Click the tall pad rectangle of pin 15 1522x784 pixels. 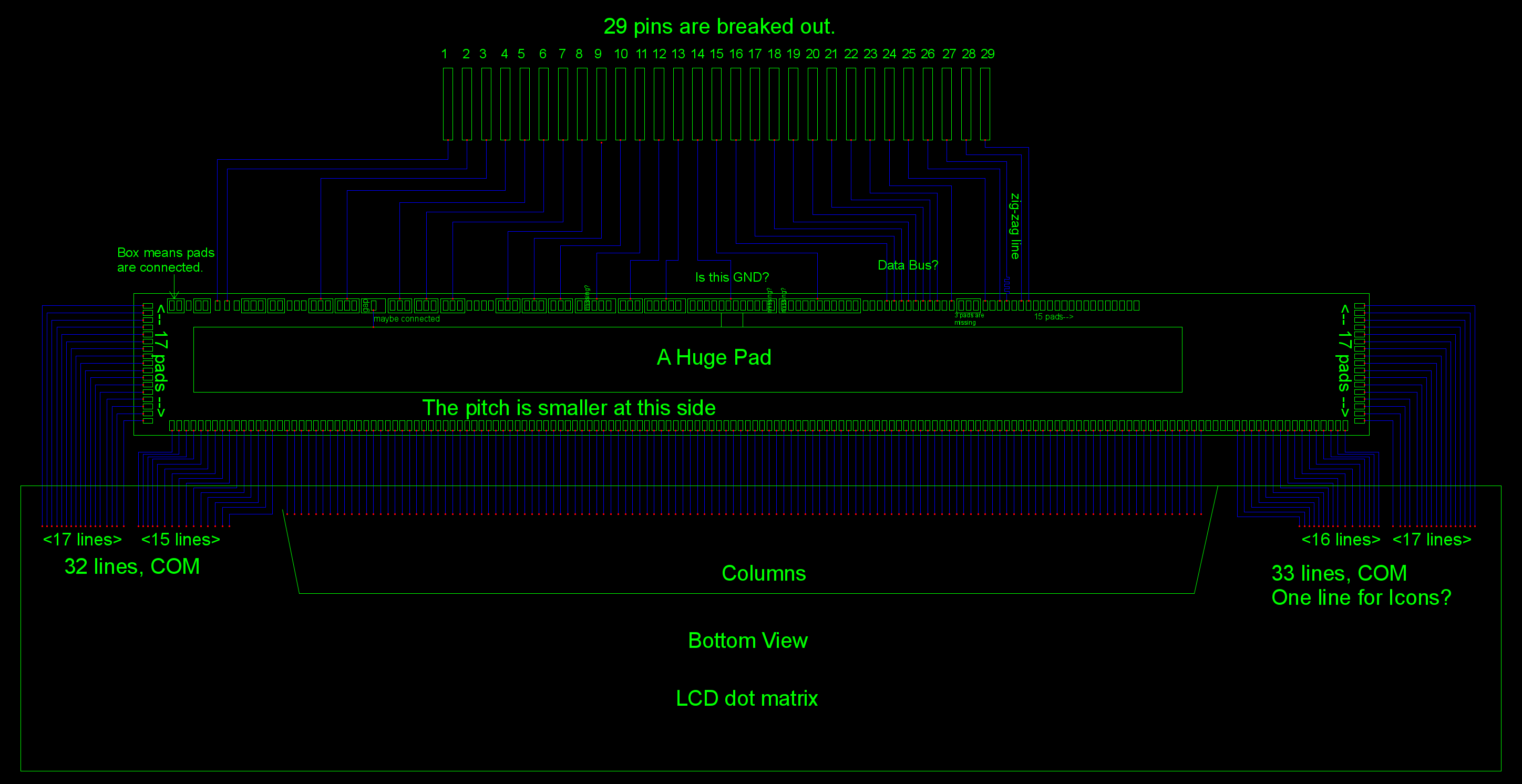[x=716, y=104]
